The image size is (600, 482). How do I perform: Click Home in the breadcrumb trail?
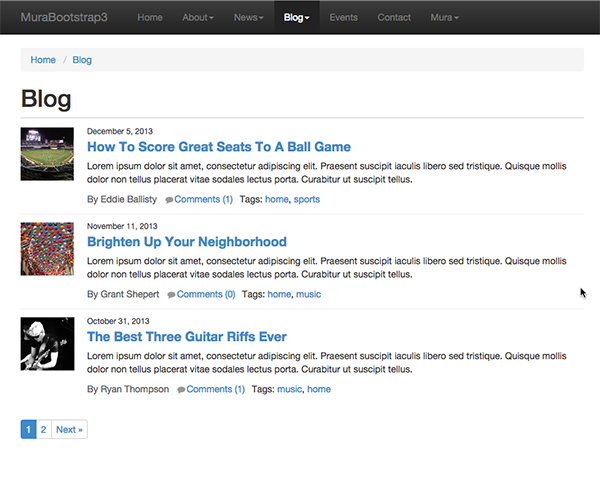pyautogui.click(x=43, y=60)
